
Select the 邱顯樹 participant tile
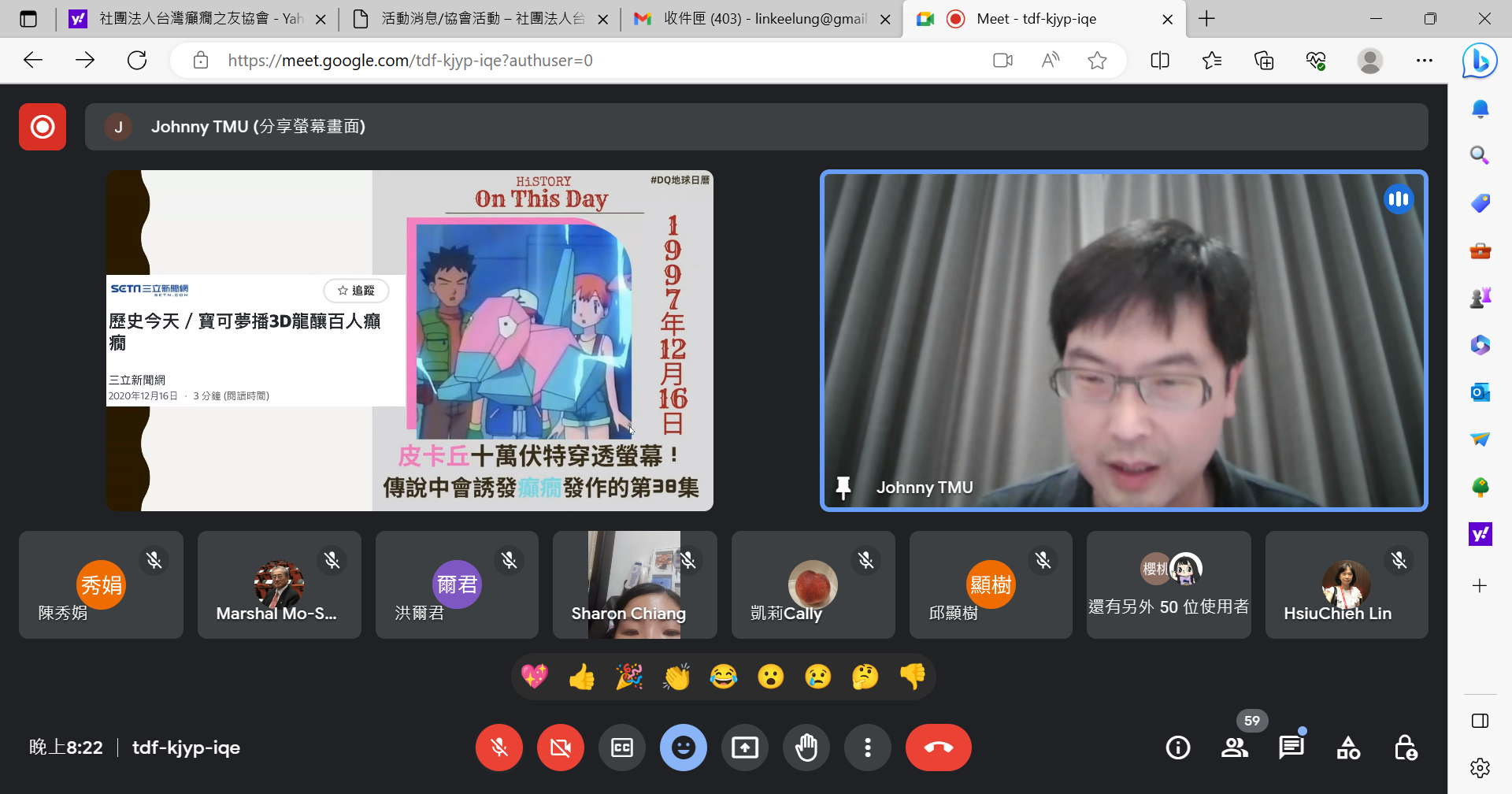tap(991, 584)
